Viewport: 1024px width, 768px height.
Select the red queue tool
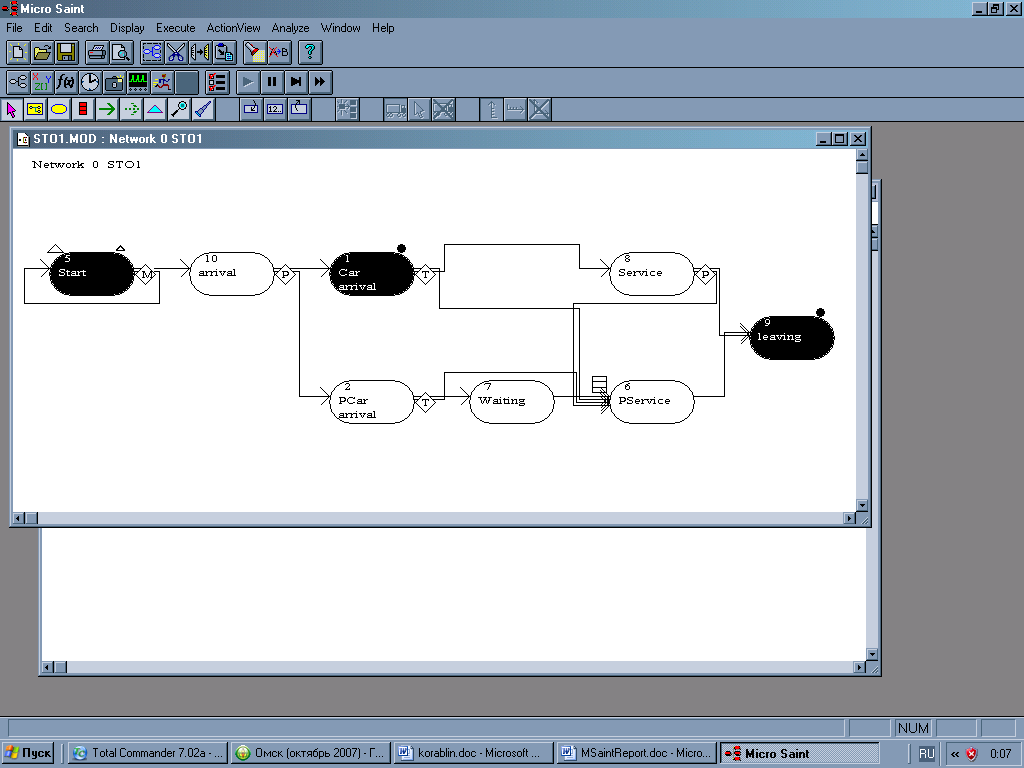pos(83,110)
